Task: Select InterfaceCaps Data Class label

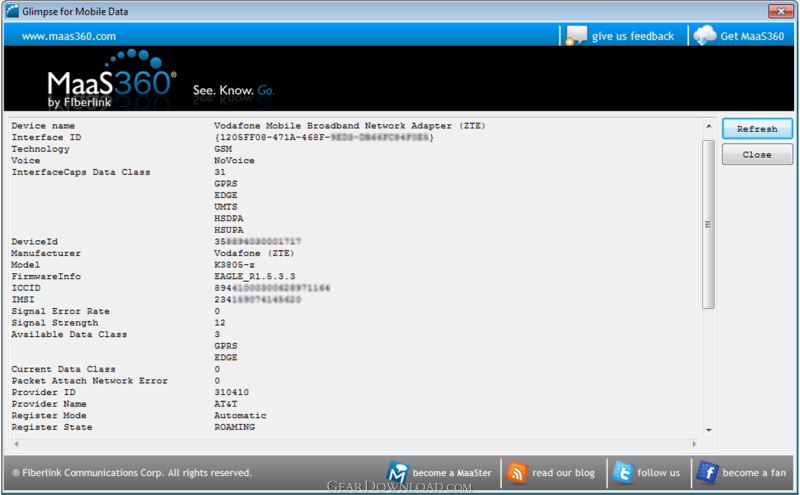Action: [x=81, y=172]
